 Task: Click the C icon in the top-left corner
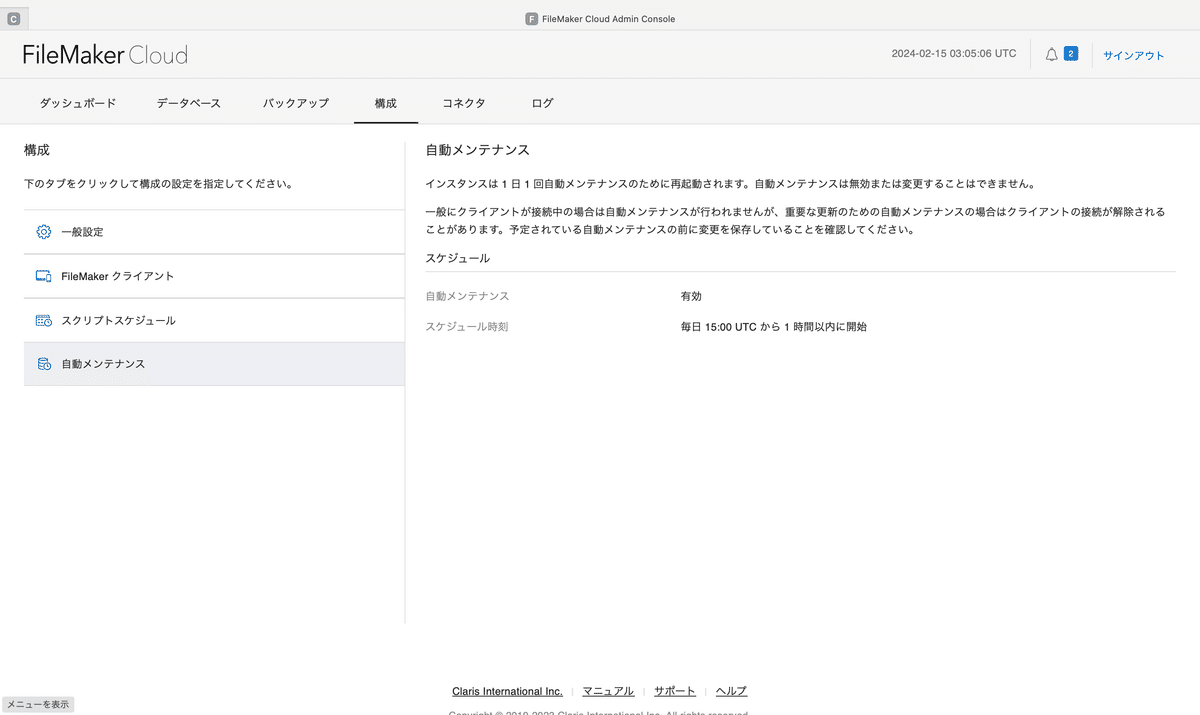tap(13, 17)
